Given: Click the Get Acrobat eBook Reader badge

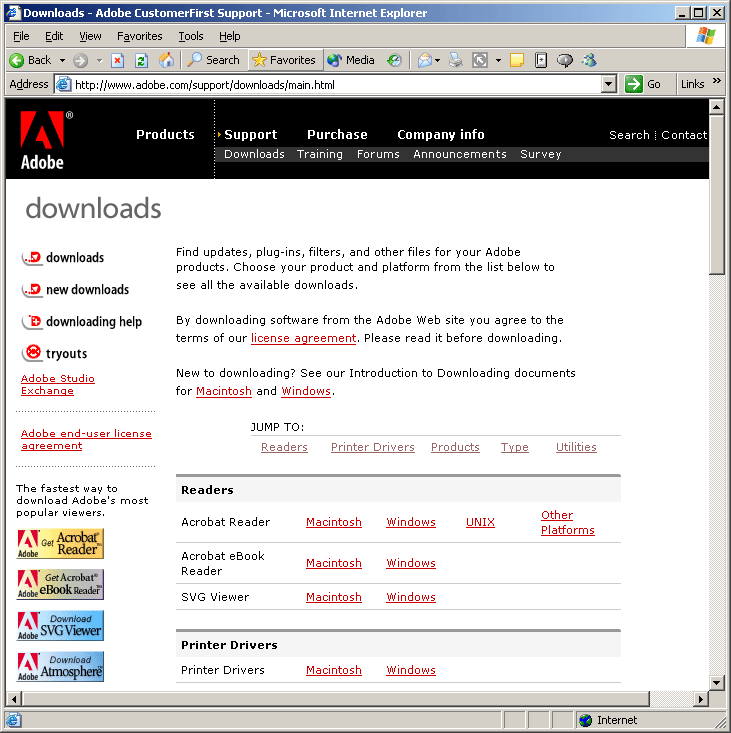Looking at the screenshot, I should coord(60,584).
